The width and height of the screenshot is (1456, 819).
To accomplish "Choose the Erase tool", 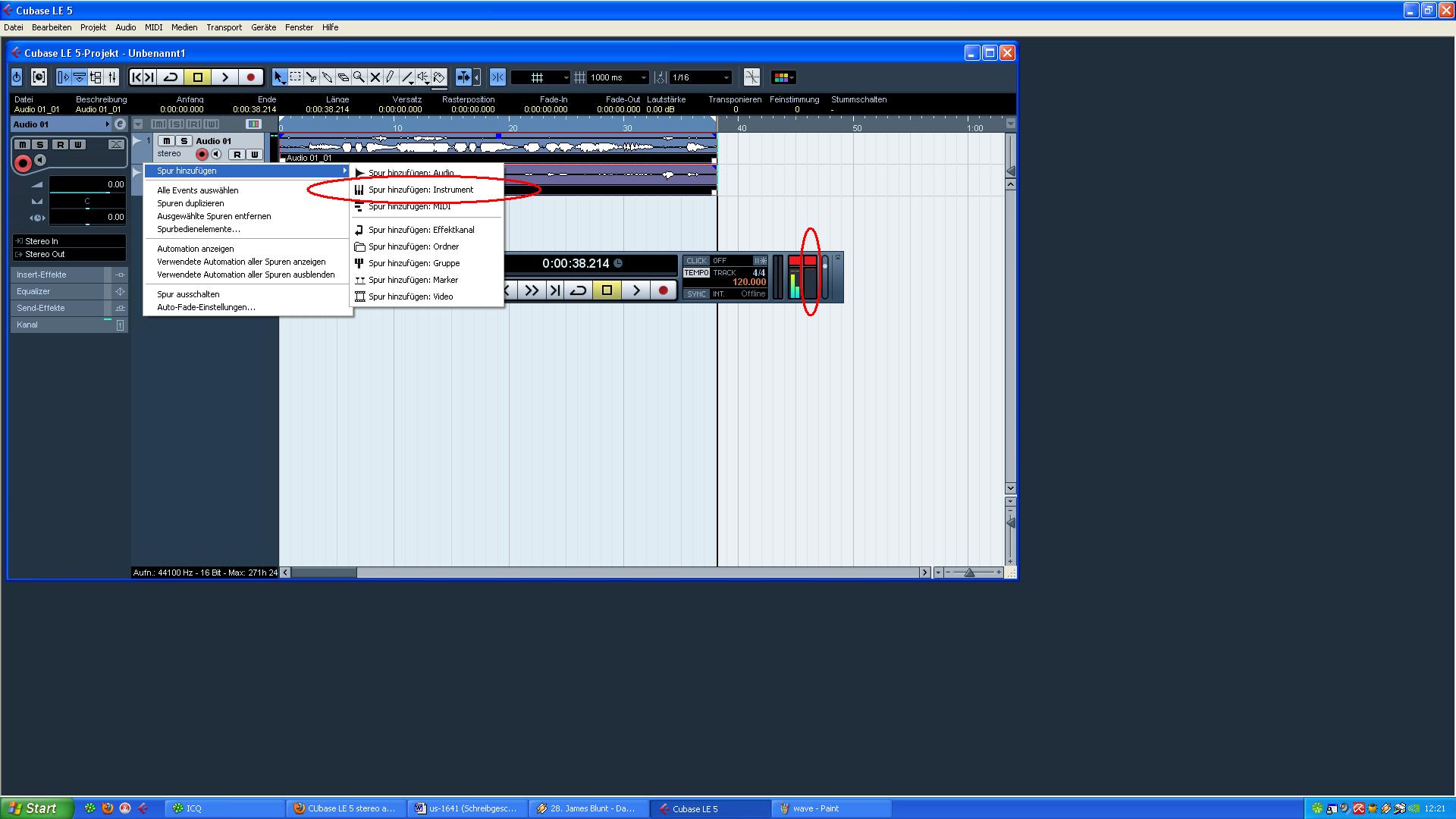I will pos(343,77).
